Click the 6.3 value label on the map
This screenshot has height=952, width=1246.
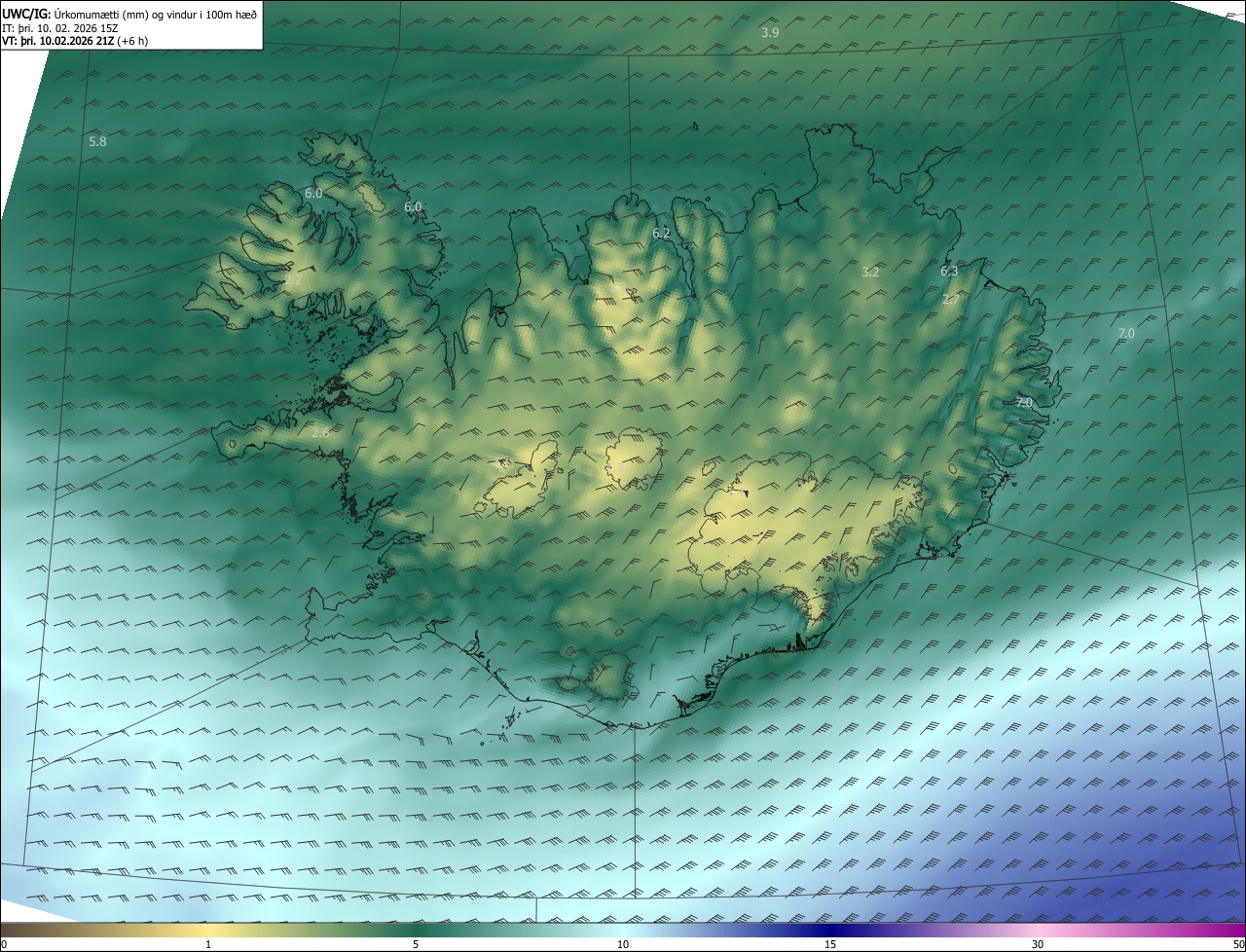(949, 272)
